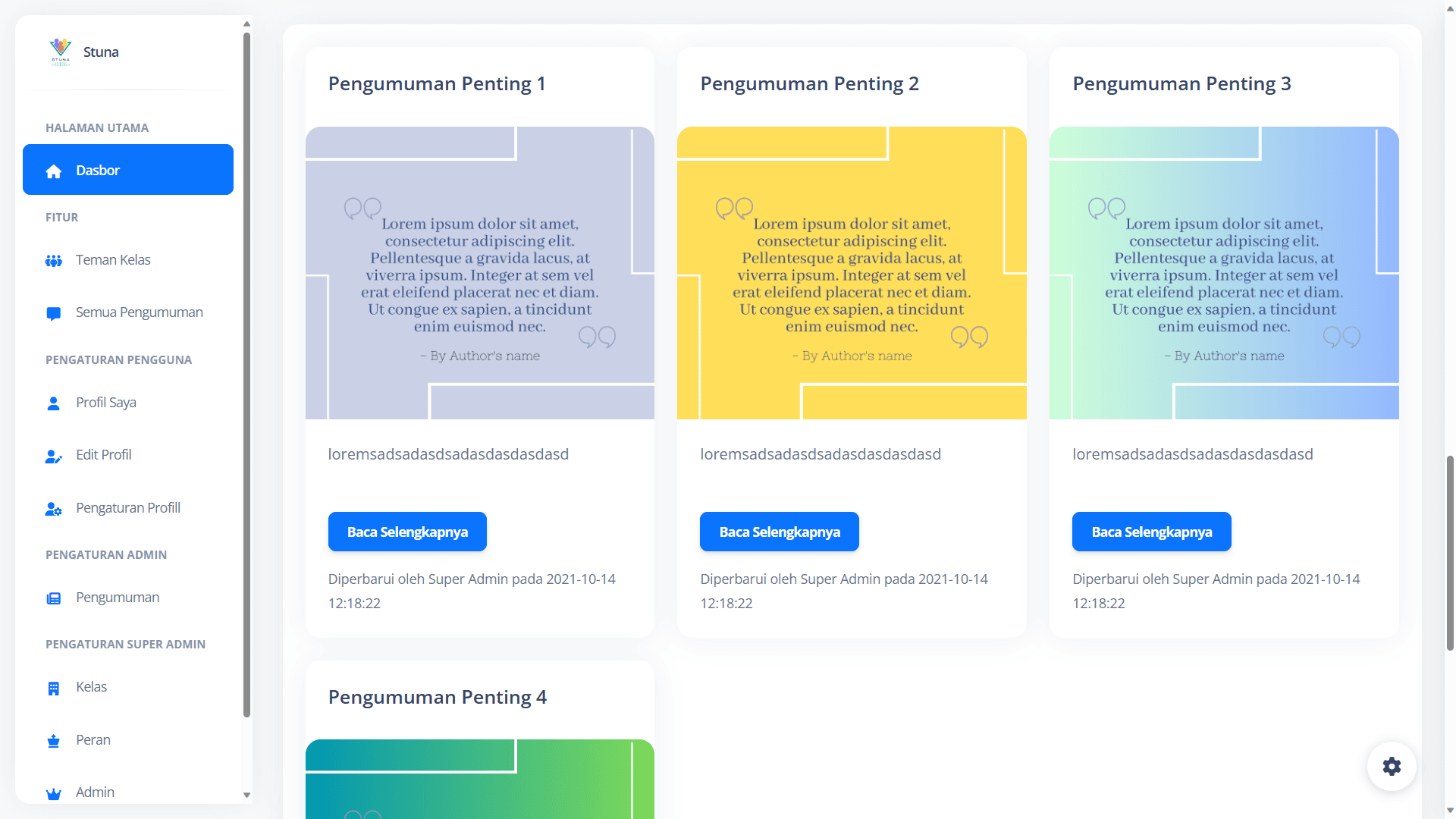Read more on Pengumuman Penting 1
This screenshot has width=1456, height=819.
pyautogui.click(x=407, y=532)
